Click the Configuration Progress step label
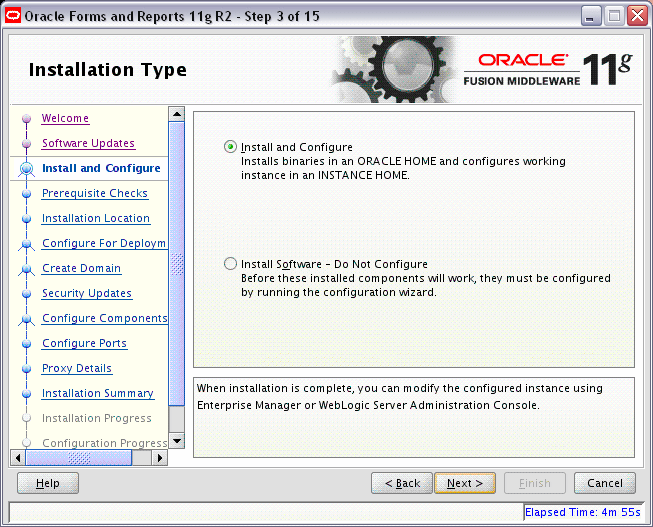 (x=105, y=443)
